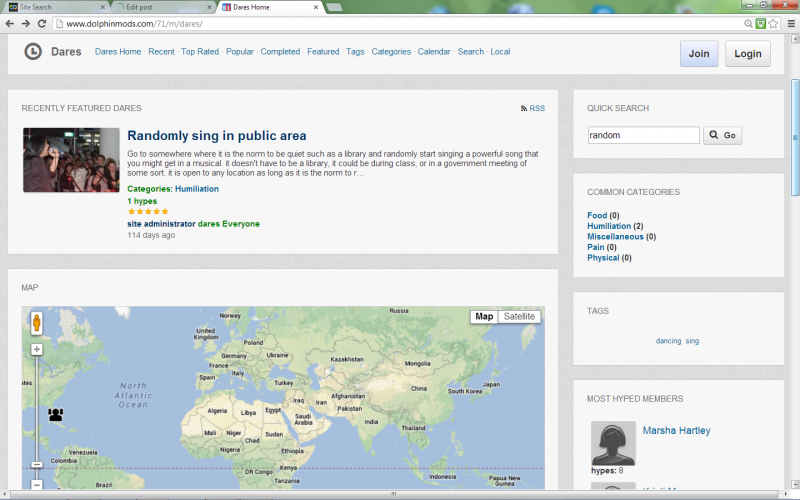Click the Dares clock logo icon
The width and height of the screenshot is (800, 500).
(x=33, y=52)
